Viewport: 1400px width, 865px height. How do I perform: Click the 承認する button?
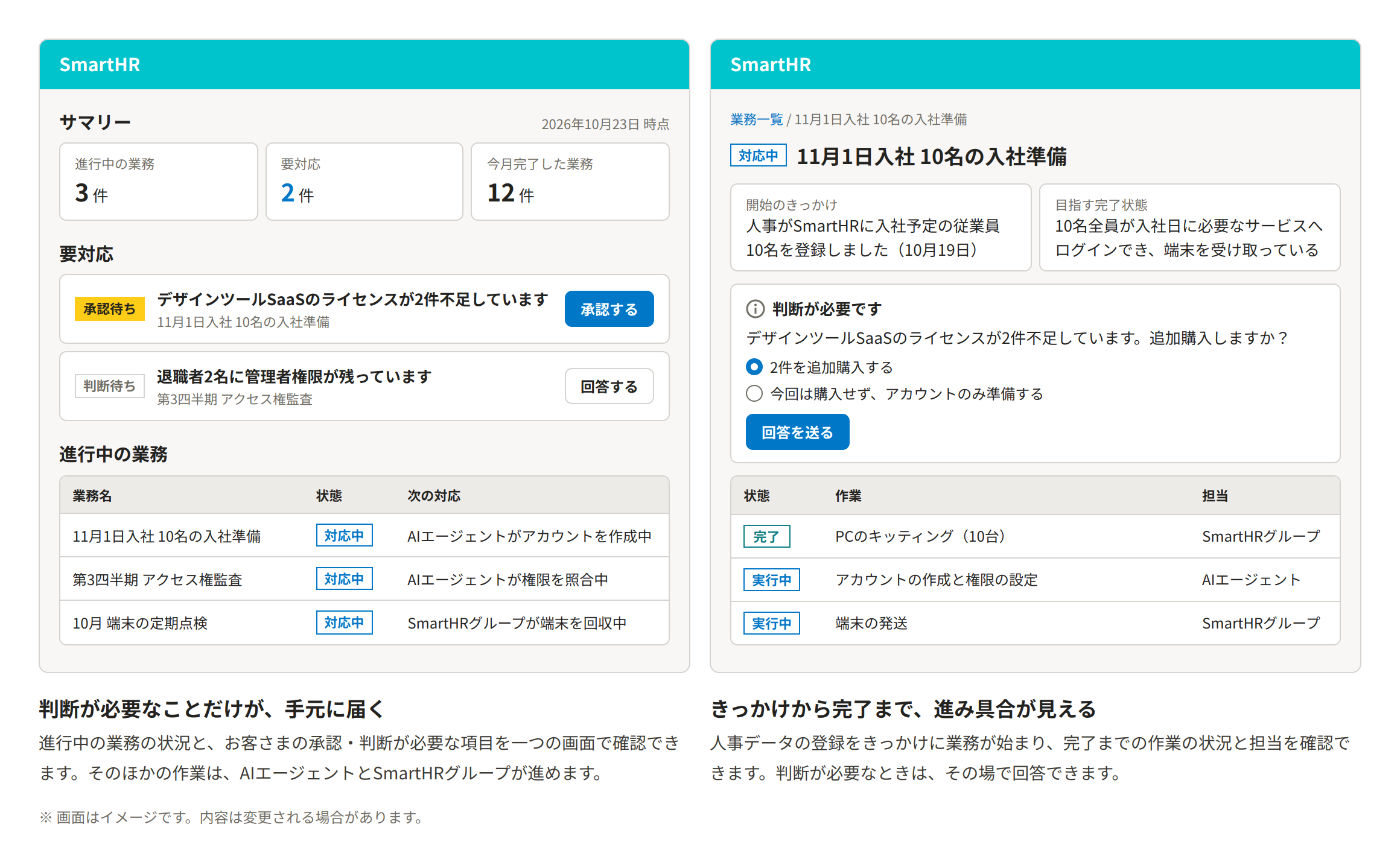tap(609, 309)
